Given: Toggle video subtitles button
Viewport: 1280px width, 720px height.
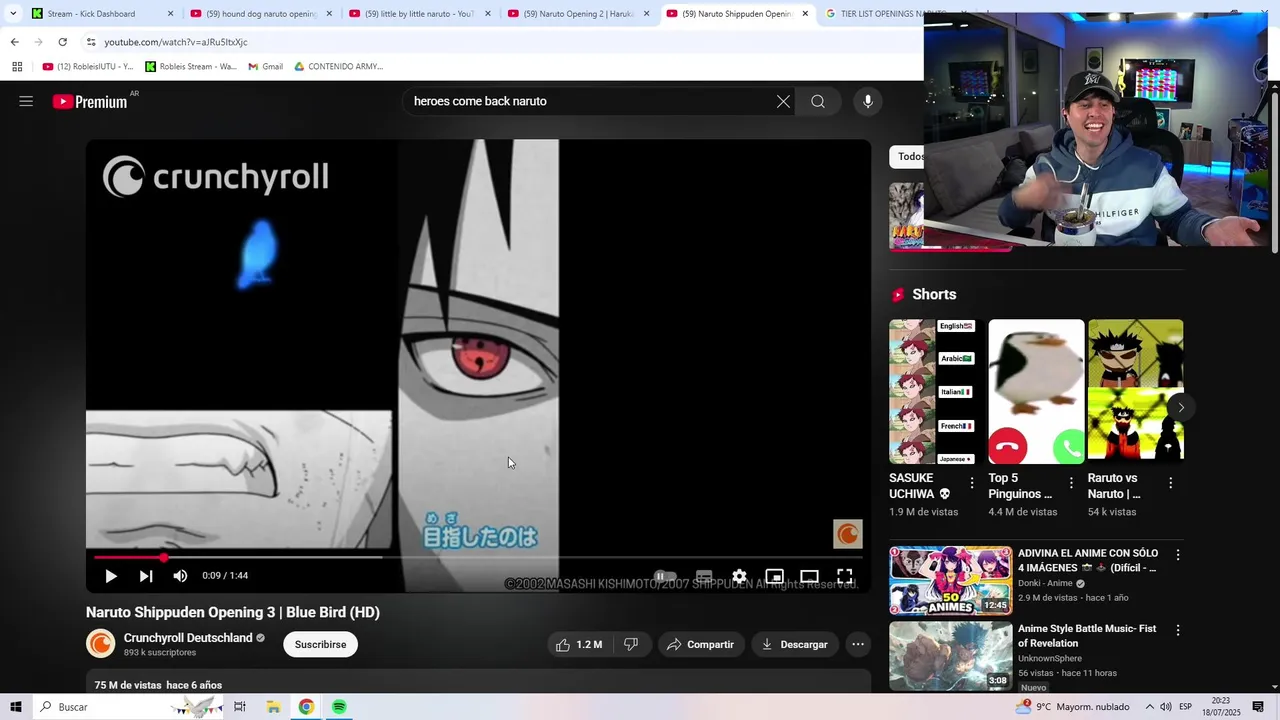Looking at the screenshot, I should [704, 577].
